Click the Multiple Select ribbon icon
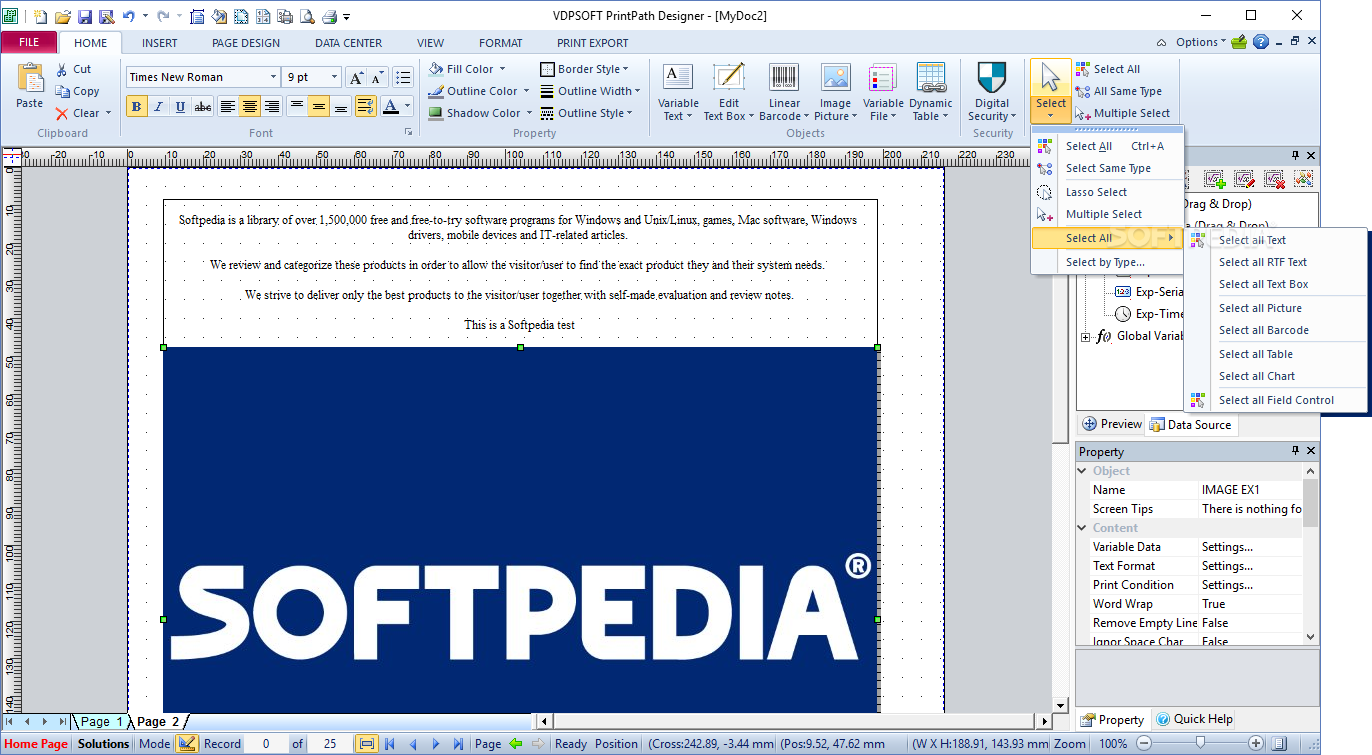Image resolution: width=1372 pixels, height=755 pixels. (1082, 113)
